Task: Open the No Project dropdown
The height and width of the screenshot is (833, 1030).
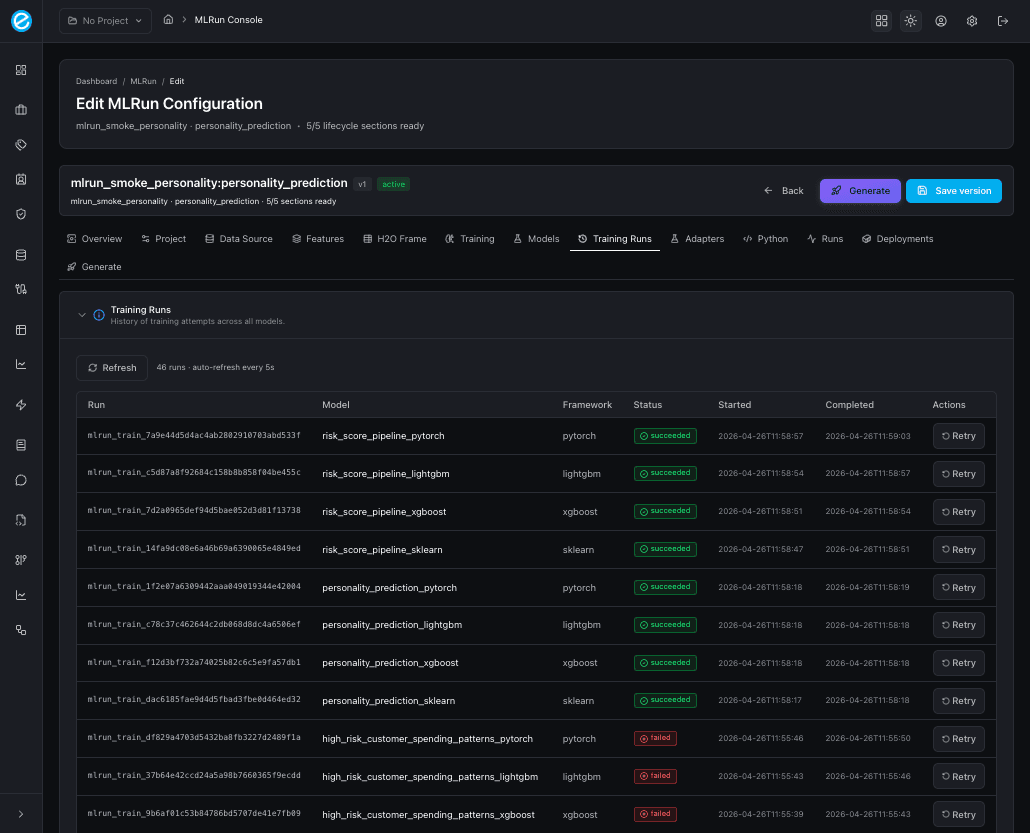Action: [x=104, y=20]
